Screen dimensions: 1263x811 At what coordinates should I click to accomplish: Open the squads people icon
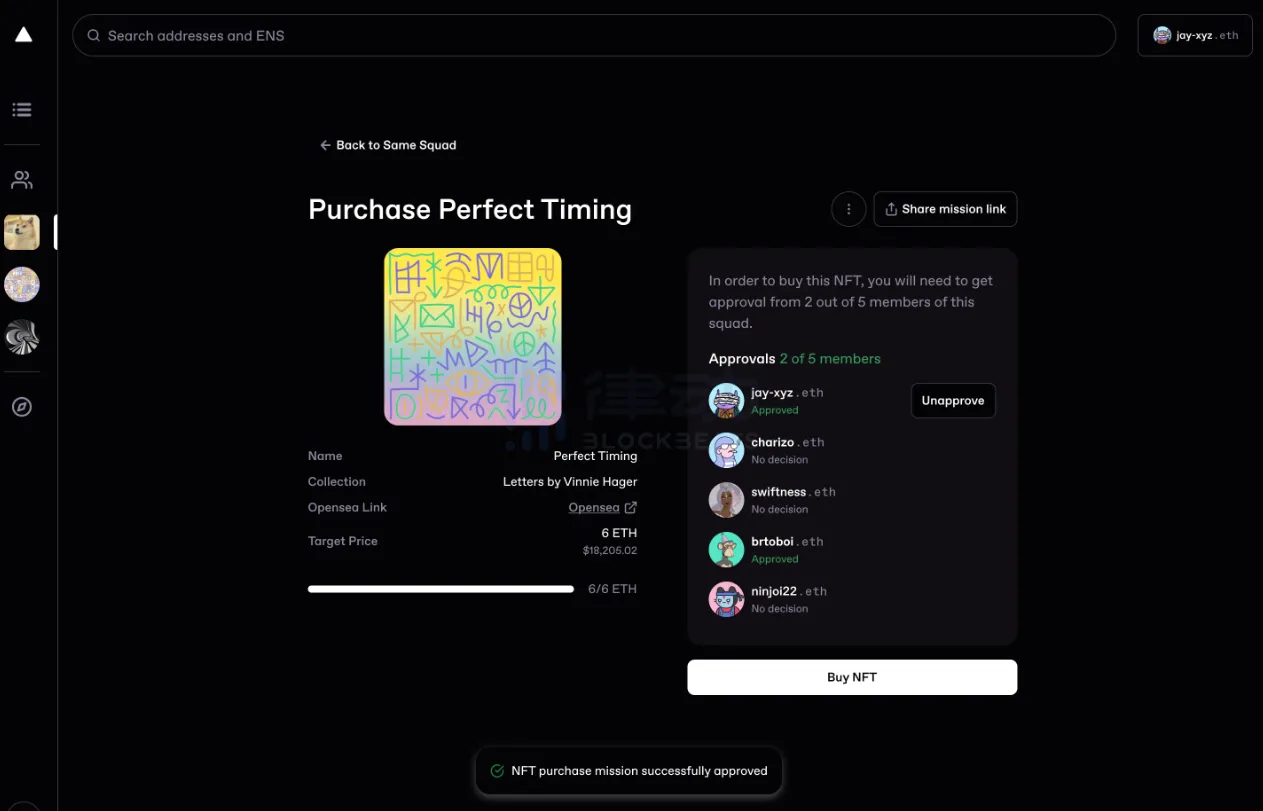[x=22, y=180]
